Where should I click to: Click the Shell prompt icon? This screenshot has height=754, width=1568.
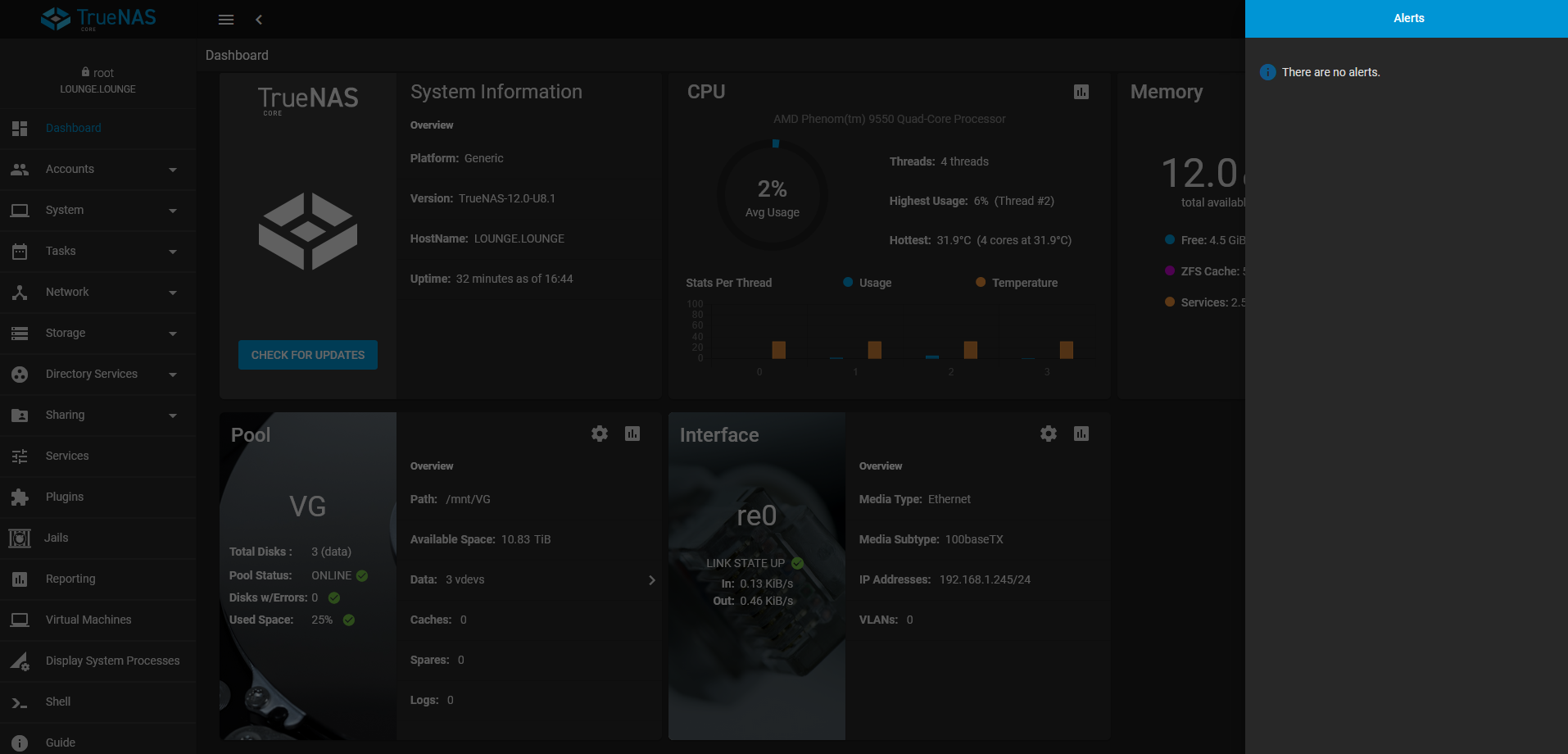(20, 702)
